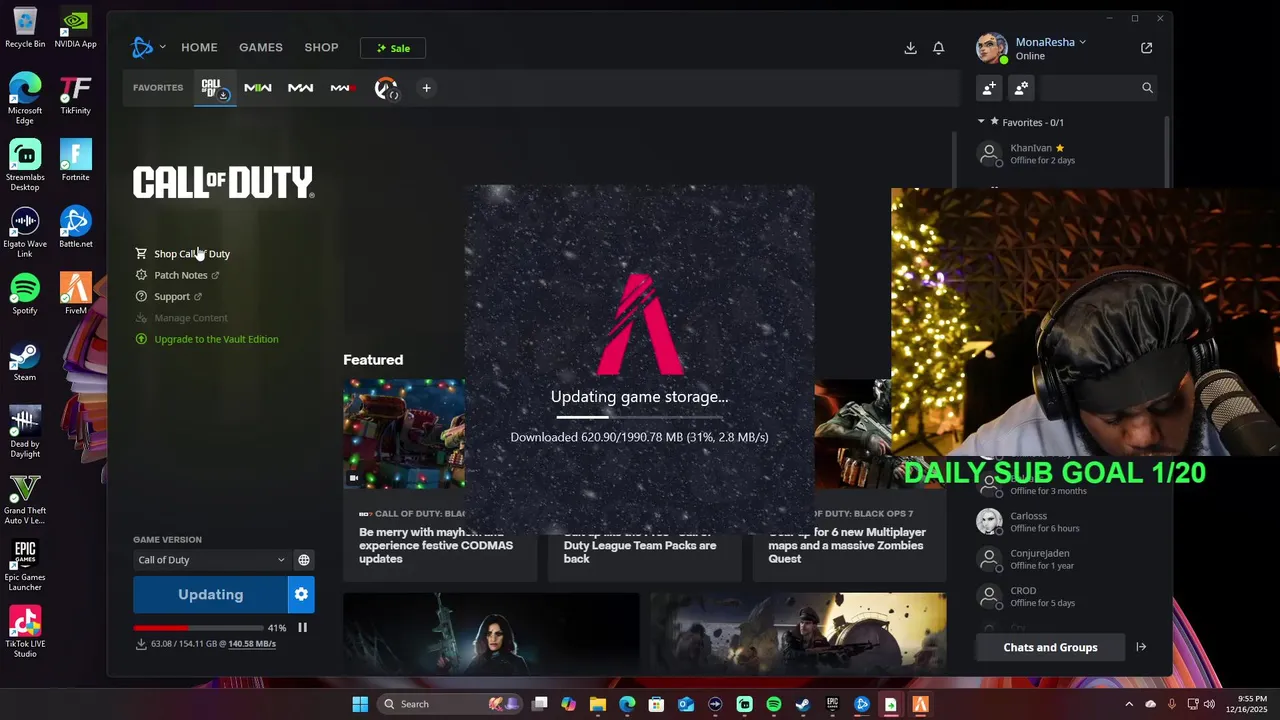Open TikFinity desktop shortcut

pos(76,95)
